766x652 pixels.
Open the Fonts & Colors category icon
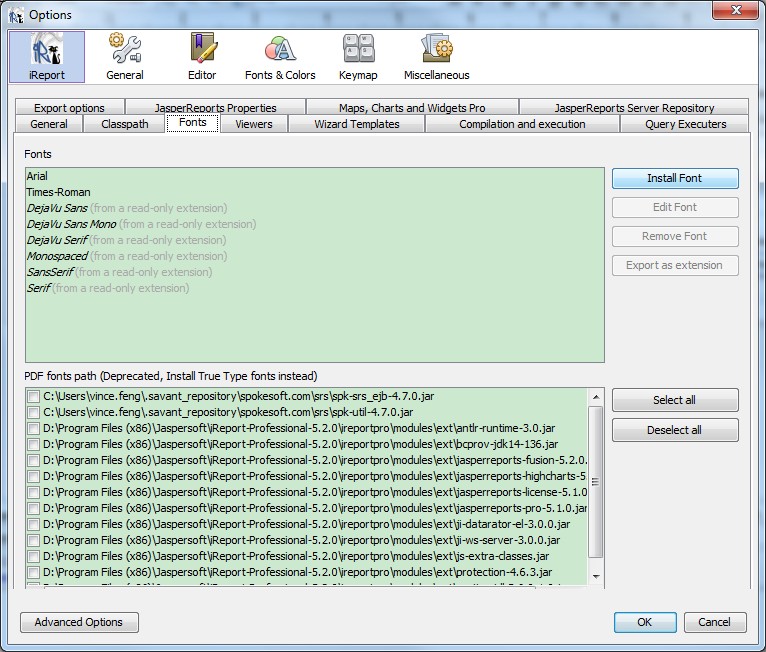pos(280,57)
